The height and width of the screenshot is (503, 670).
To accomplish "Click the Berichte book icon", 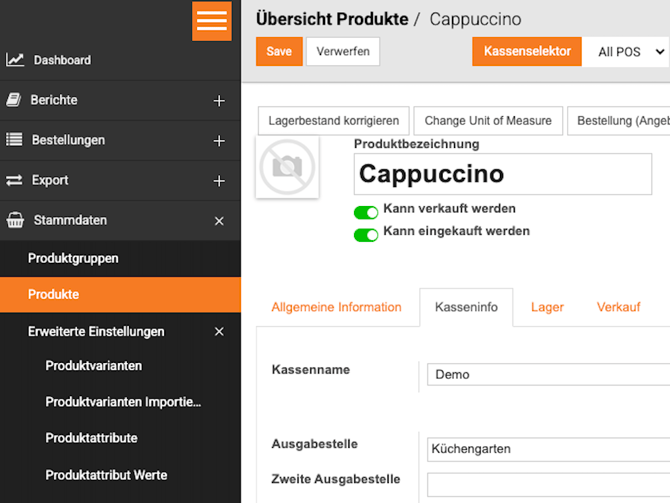I will pyautogui.click(x=13, y=100).
